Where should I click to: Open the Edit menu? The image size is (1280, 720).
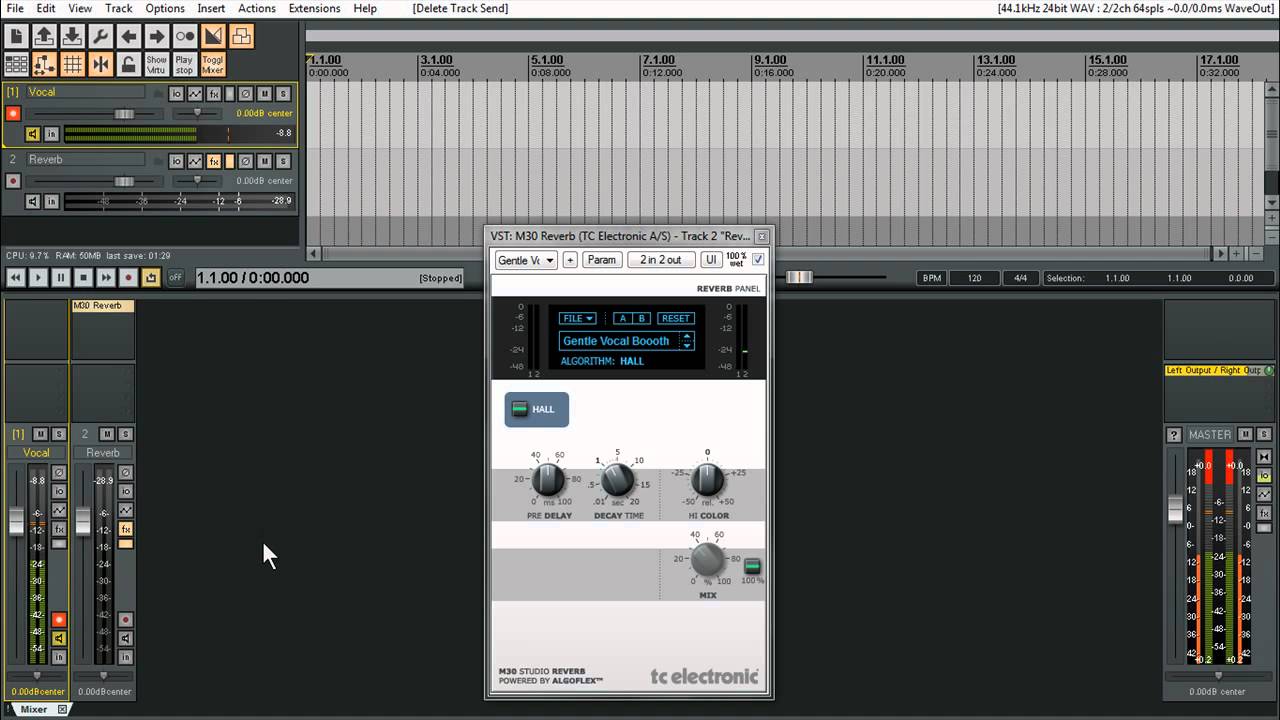coord(46,8)
